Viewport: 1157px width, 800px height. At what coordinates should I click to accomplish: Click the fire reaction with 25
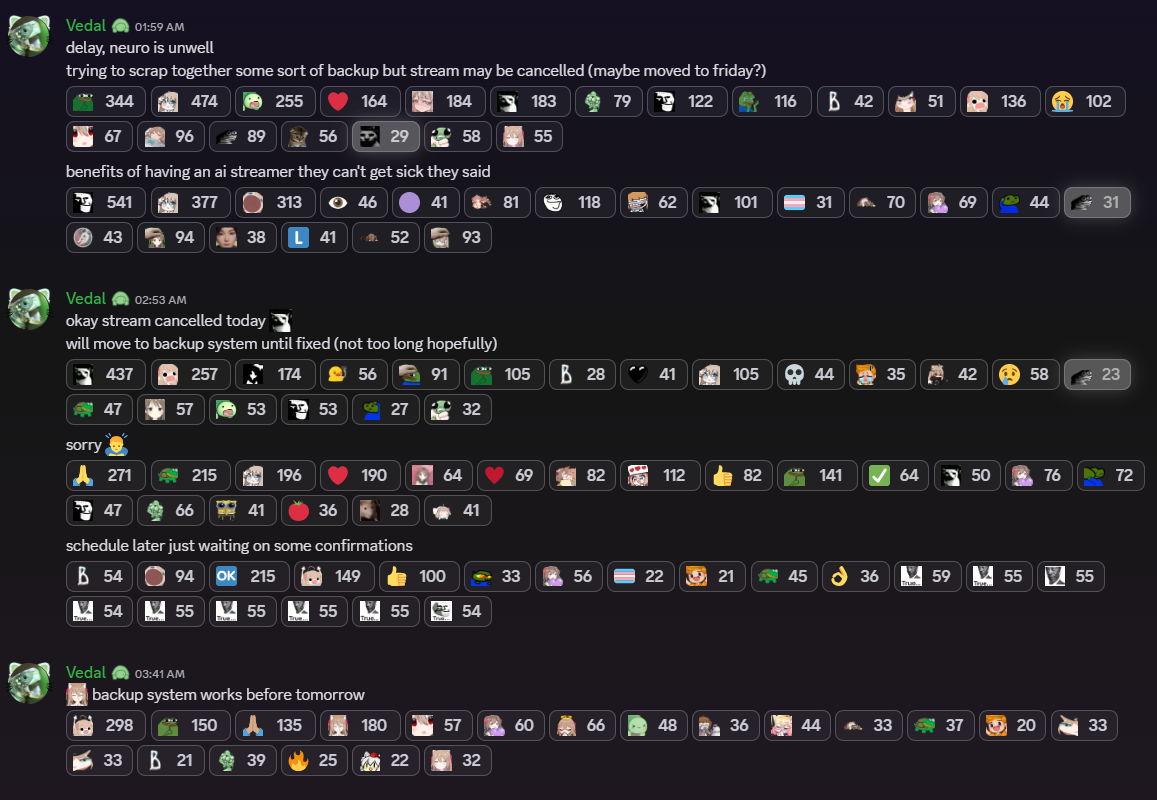click(x=314, y=761)
